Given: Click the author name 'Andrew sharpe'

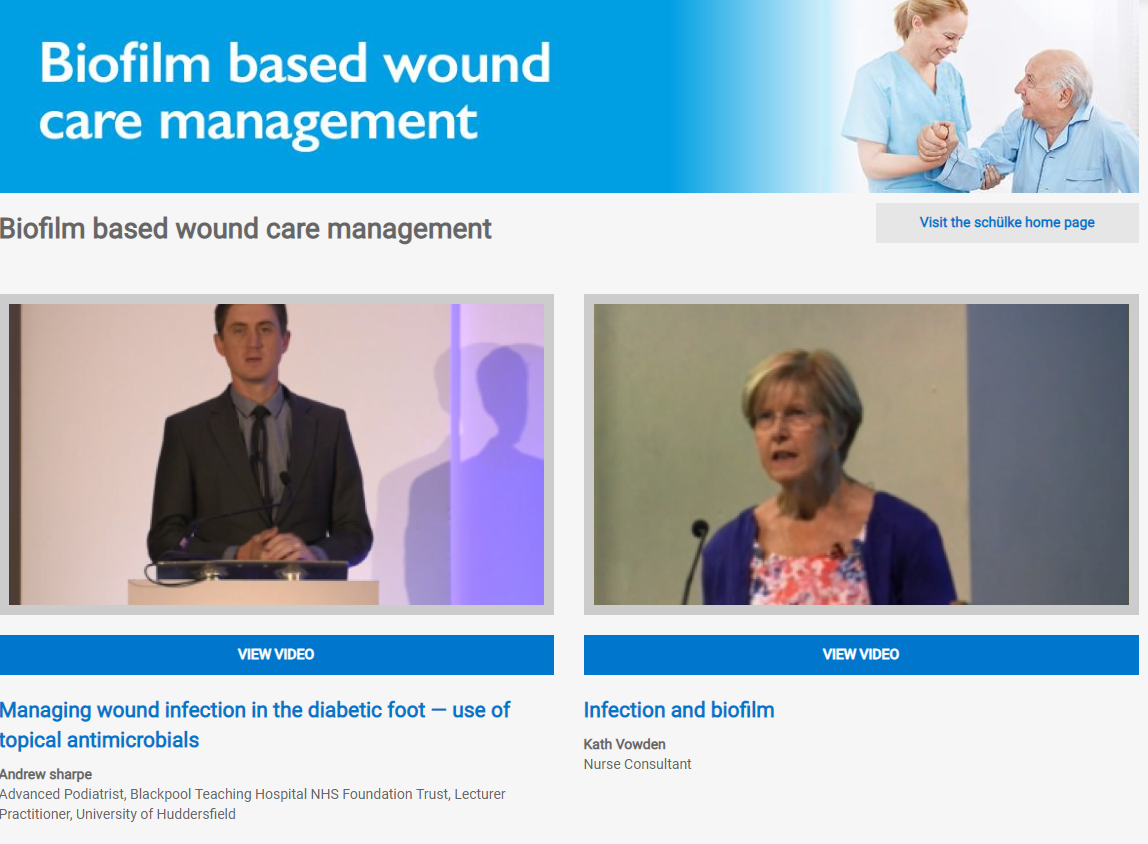Looking at the screenshot, I should click(x=44, y=774).
